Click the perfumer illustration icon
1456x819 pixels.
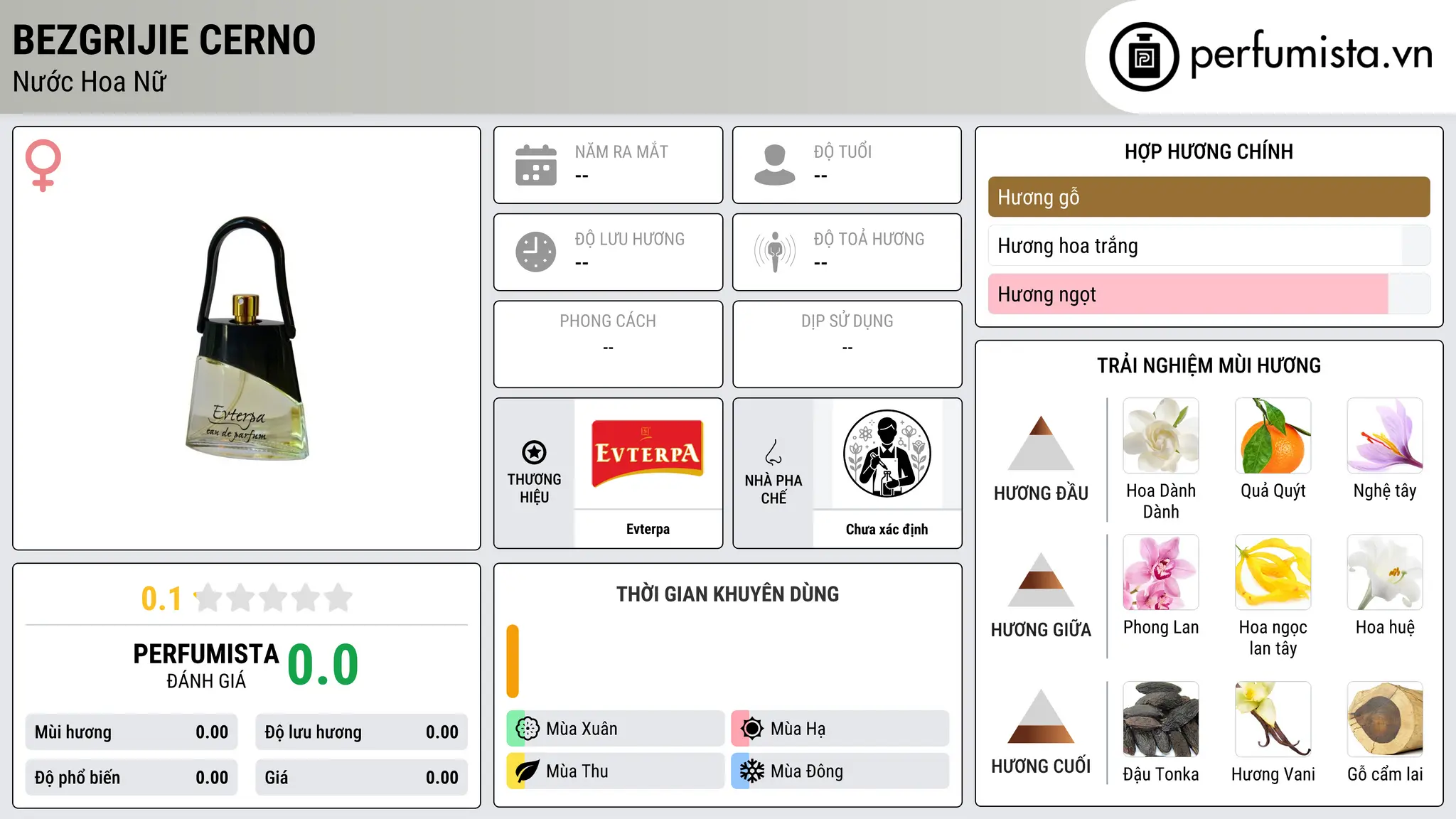[x=887, y=454]
